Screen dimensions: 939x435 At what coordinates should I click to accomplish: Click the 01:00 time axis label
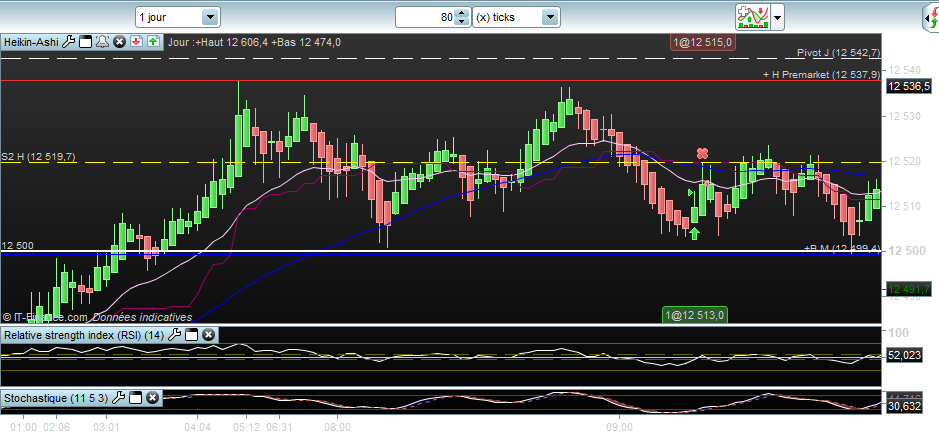24,427
